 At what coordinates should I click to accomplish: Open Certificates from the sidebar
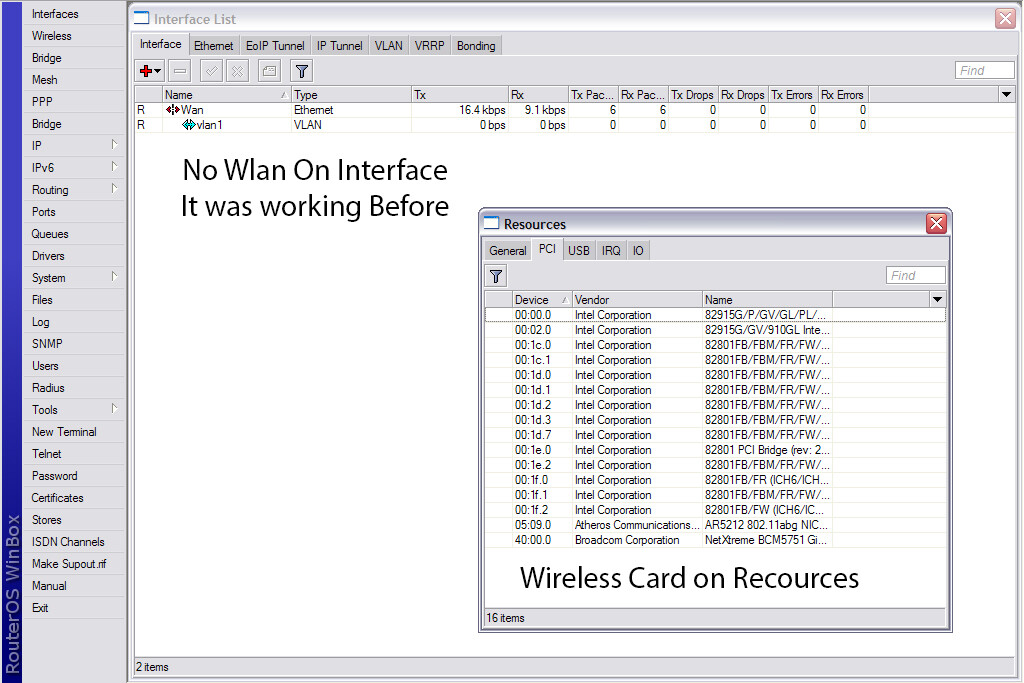[74, 498]
